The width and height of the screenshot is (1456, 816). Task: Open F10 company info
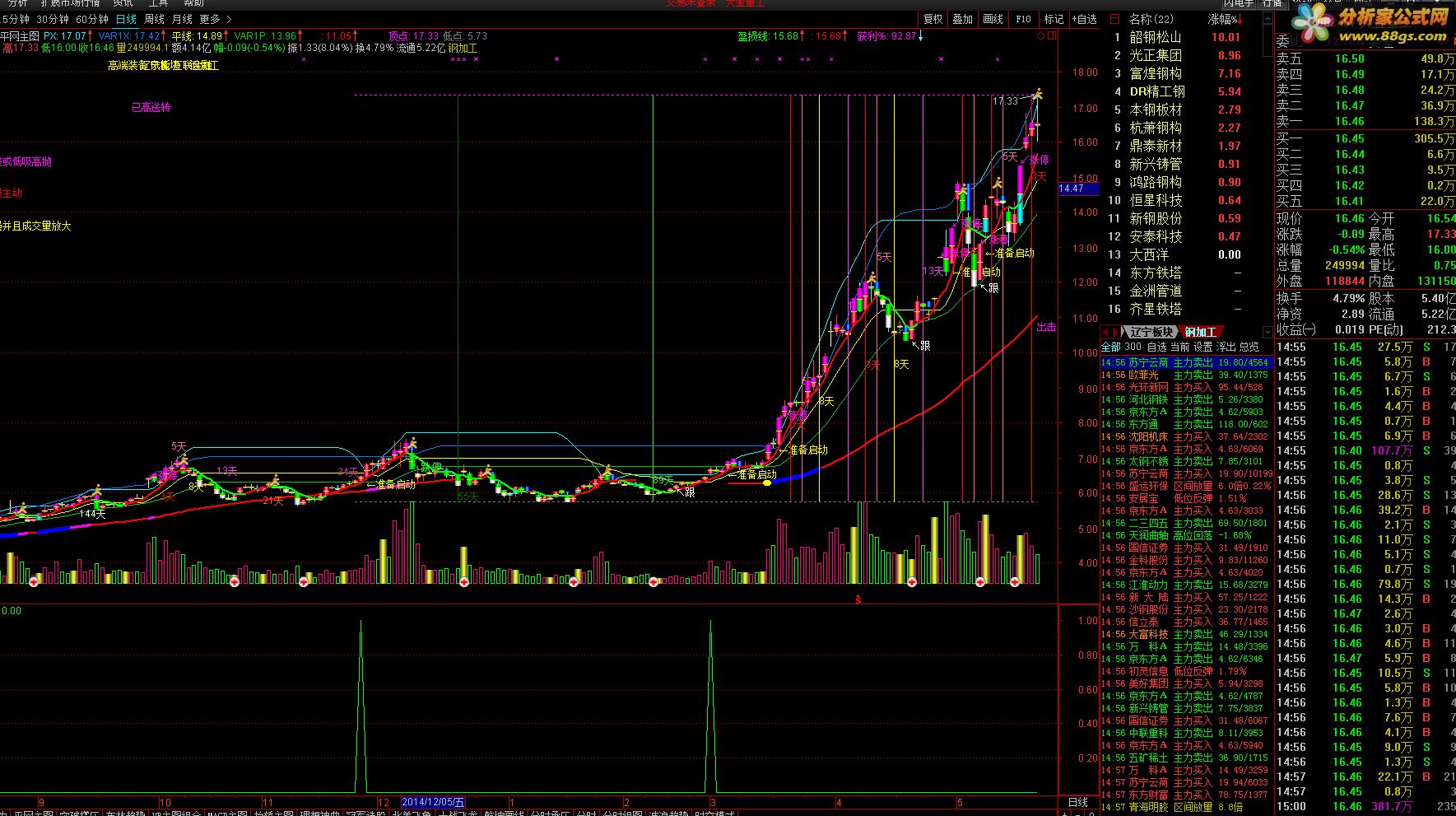tap(1023, 19)
